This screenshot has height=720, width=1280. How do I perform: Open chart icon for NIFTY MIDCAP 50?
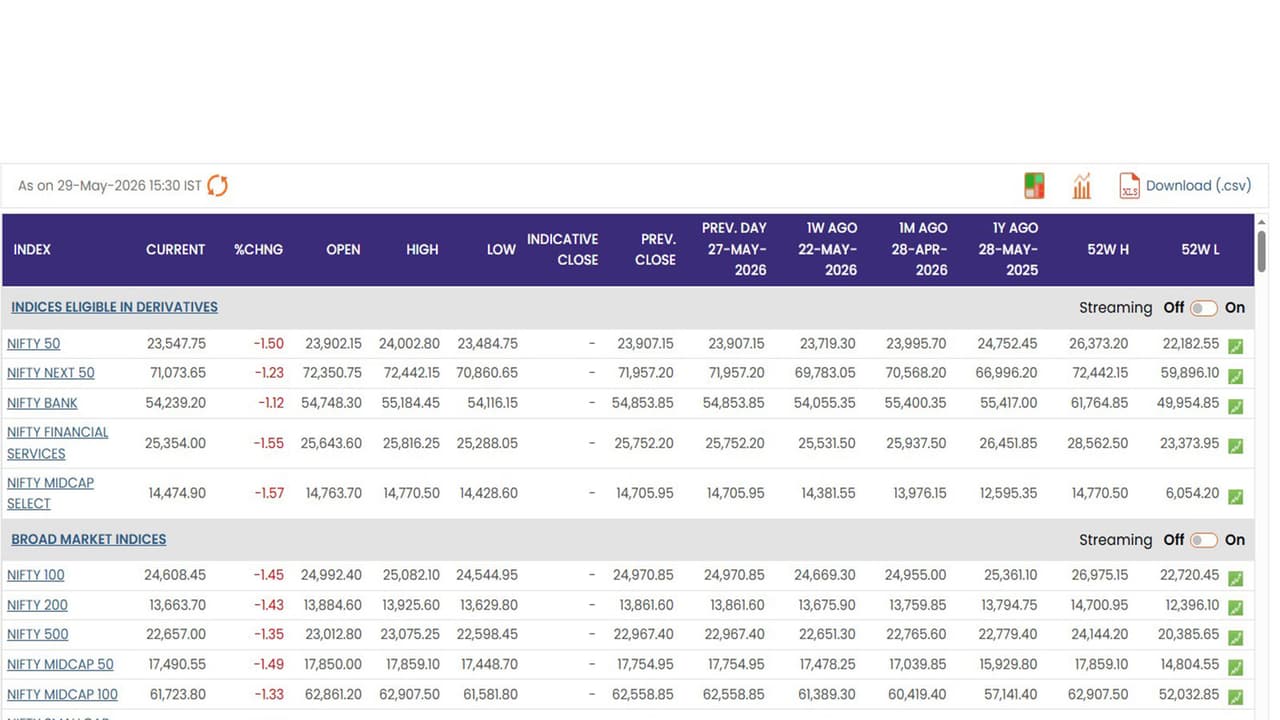point(1236,667)
